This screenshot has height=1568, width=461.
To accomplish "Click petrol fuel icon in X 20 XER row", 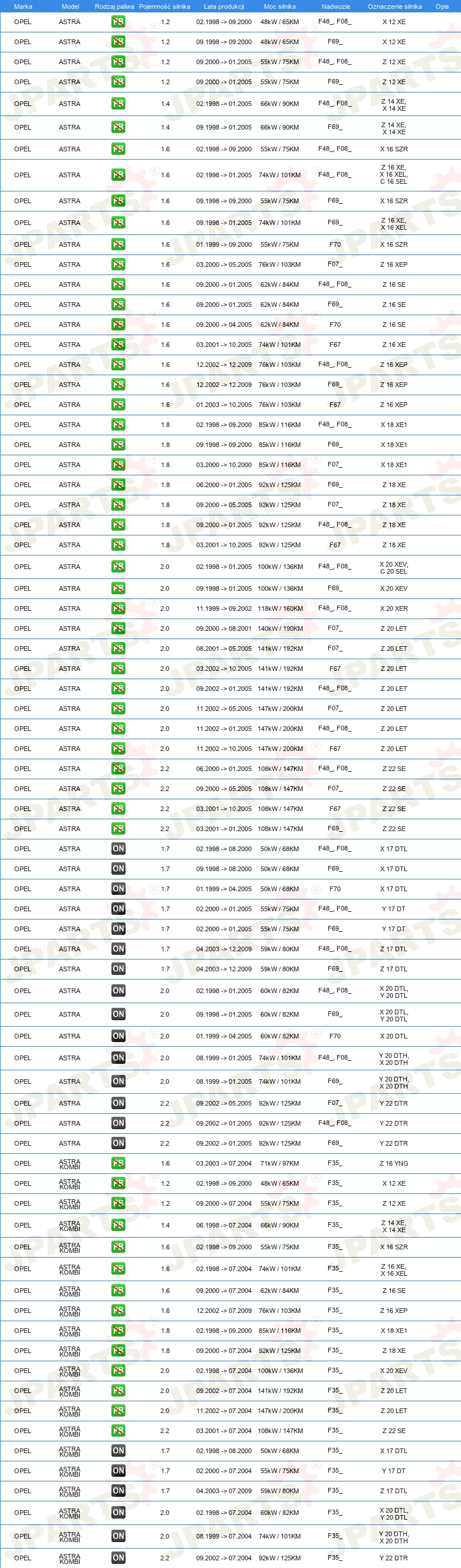I will (118, 608).
